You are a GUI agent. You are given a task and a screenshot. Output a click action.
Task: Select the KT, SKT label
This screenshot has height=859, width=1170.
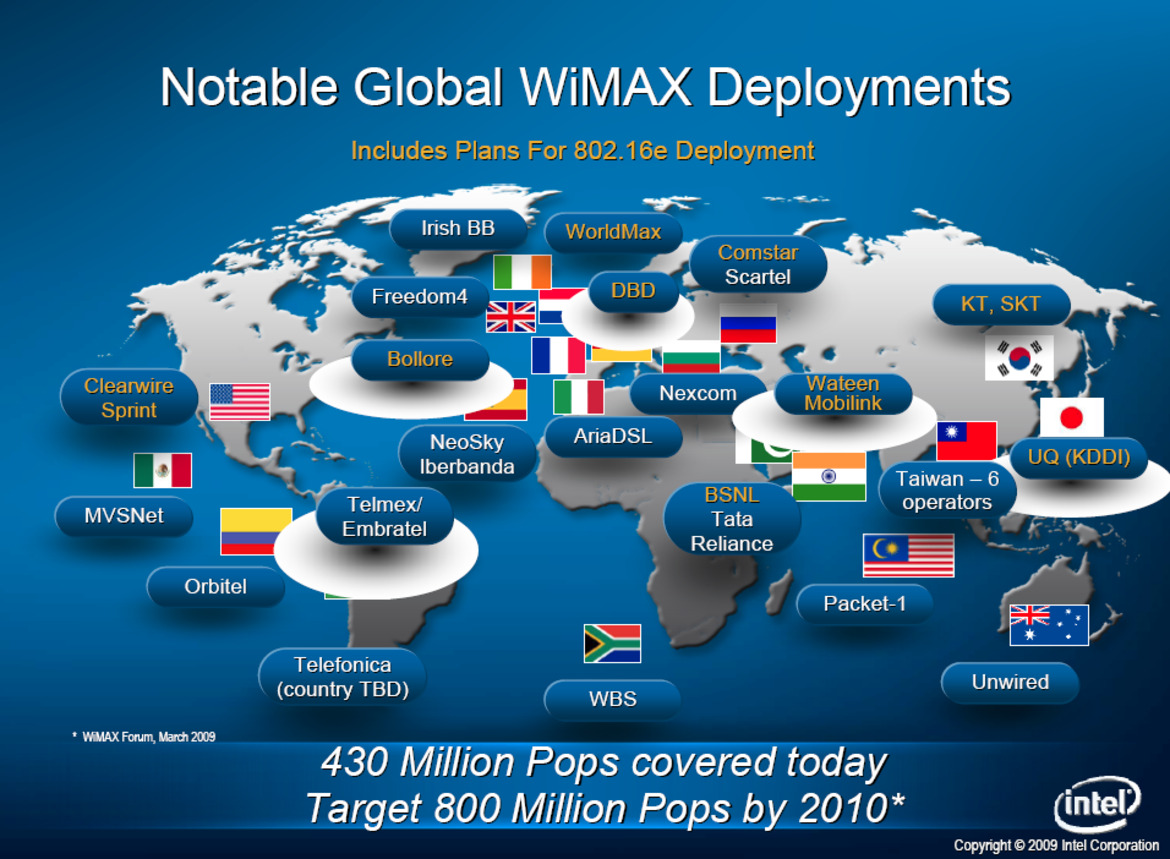coord(1001,304)
